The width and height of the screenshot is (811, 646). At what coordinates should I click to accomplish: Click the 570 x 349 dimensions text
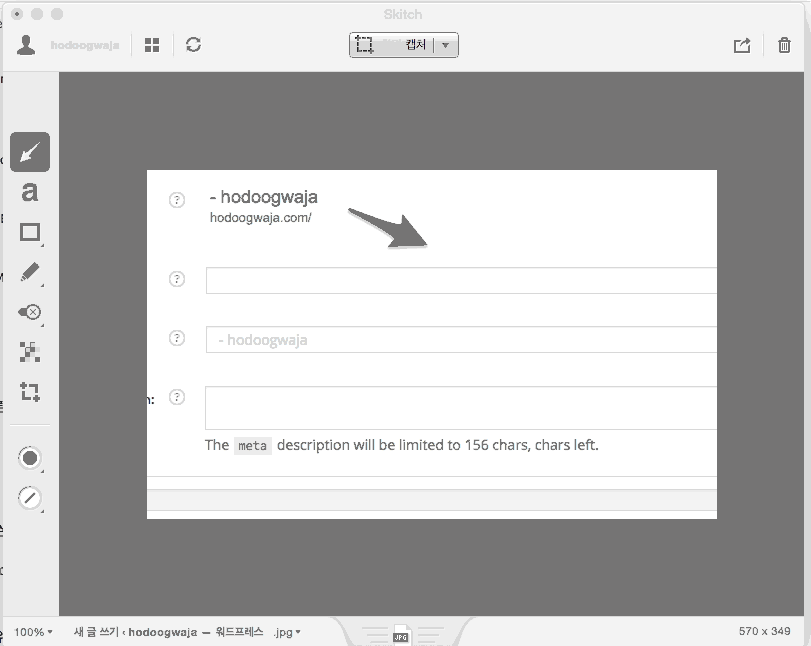click(764, 631)
